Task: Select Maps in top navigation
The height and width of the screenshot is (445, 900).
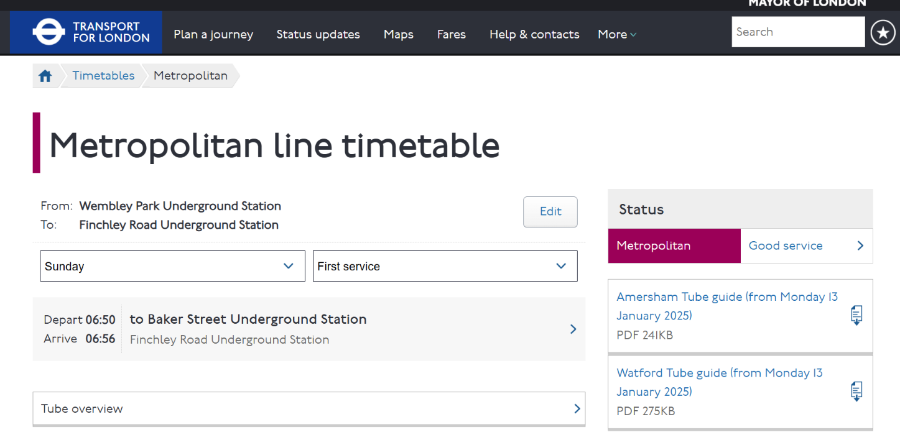Action: (398, 34)
